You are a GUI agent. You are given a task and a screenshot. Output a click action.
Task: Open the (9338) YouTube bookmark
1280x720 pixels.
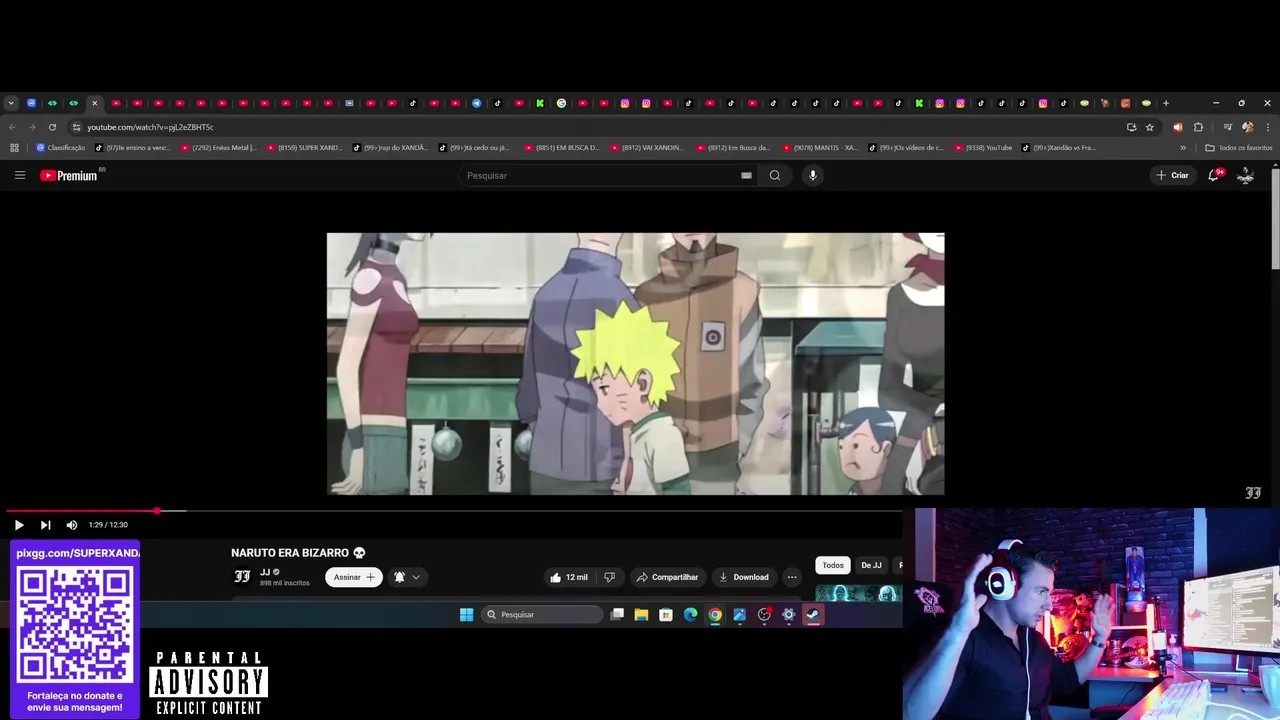(x=983, y=148)
